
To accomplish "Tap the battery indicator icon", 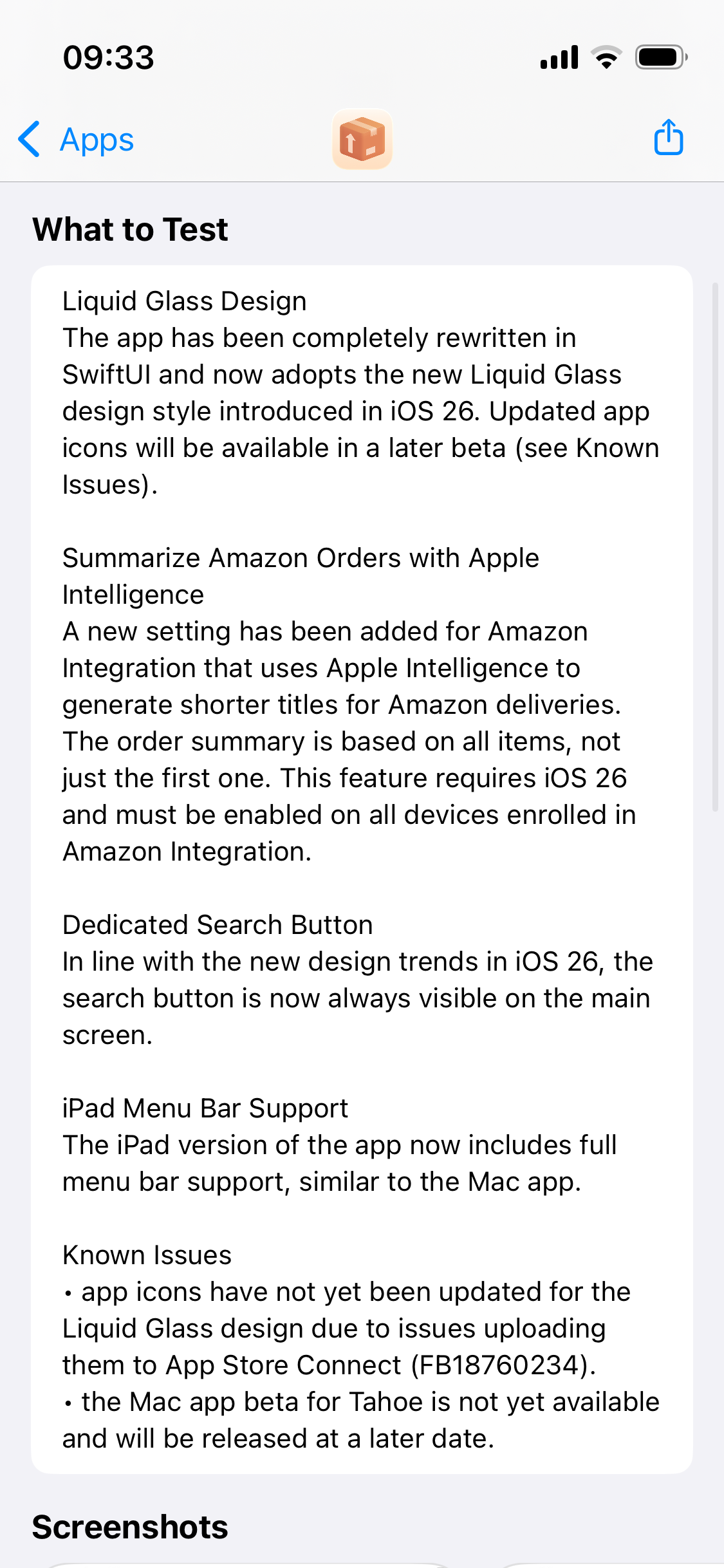I will pos(661,57).
